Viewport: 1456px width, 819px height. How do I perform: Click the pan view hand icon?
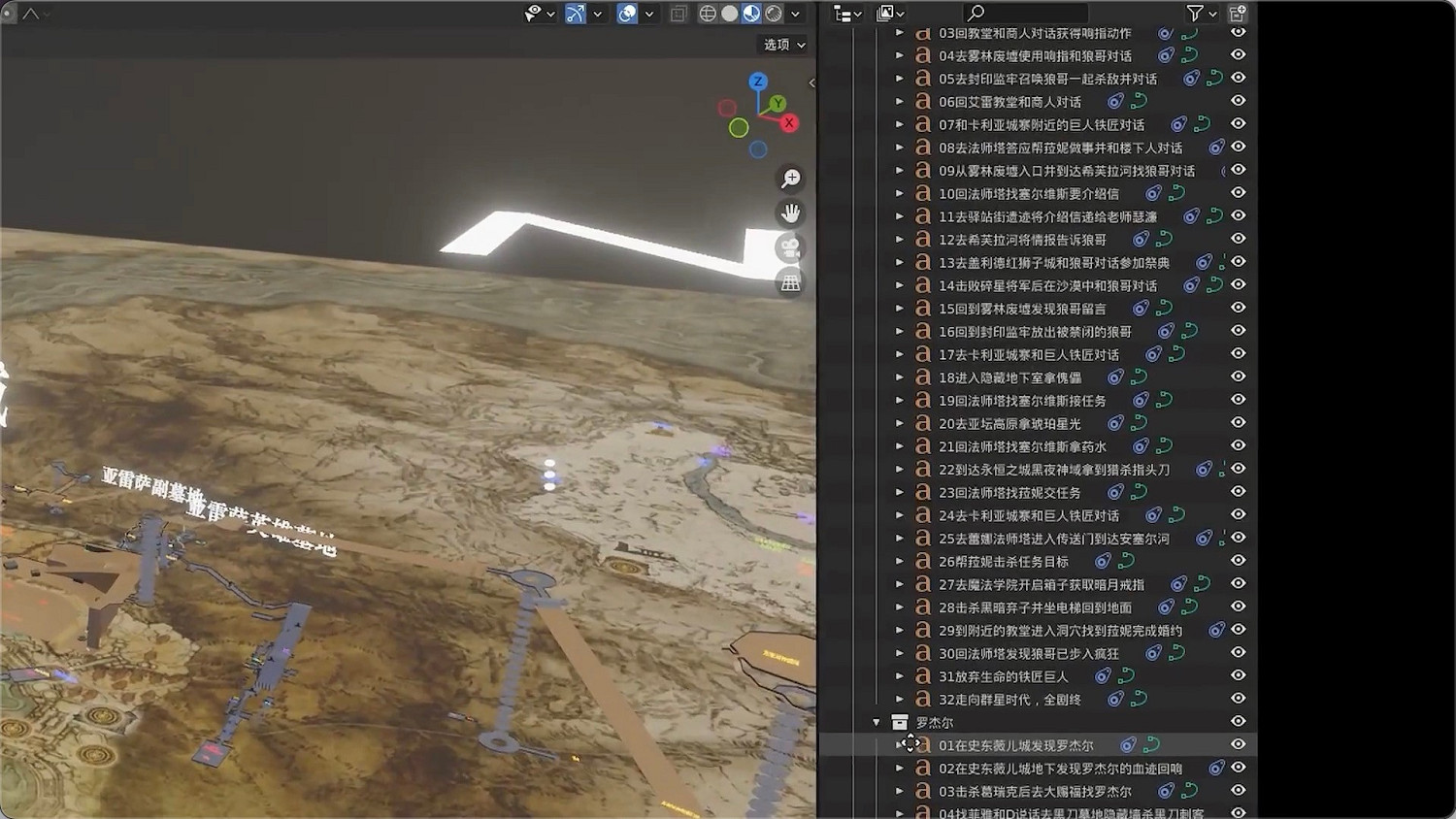click(x=791, y=213)
